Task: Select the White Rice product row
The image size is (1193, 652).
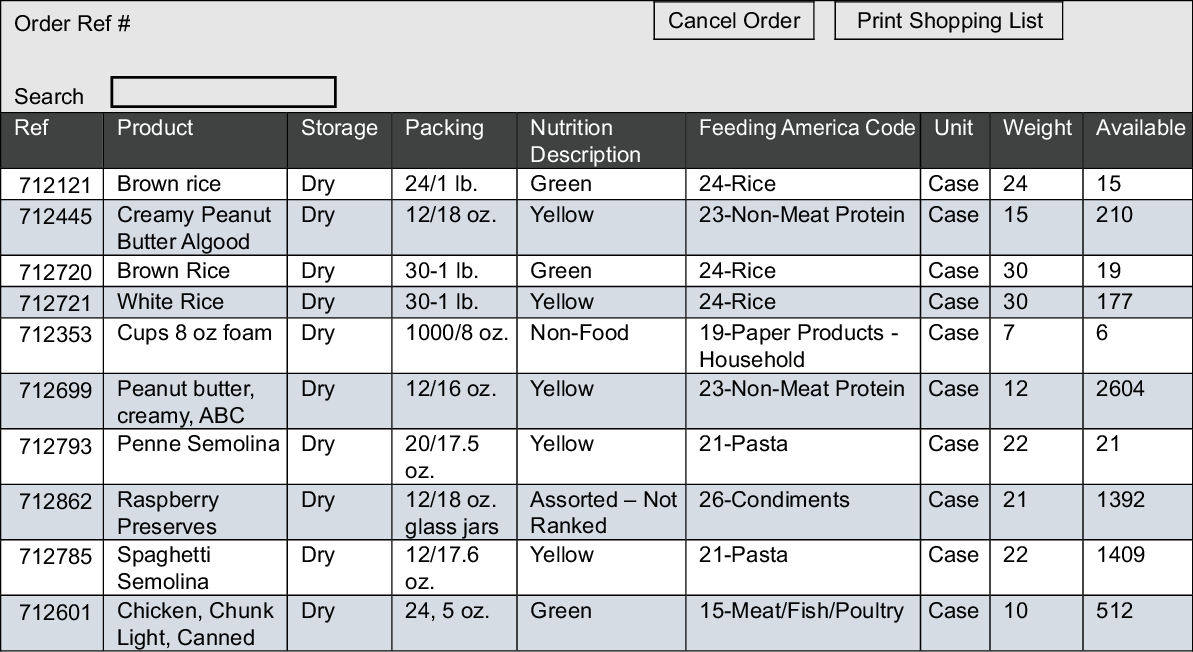Action: point(170,302)
